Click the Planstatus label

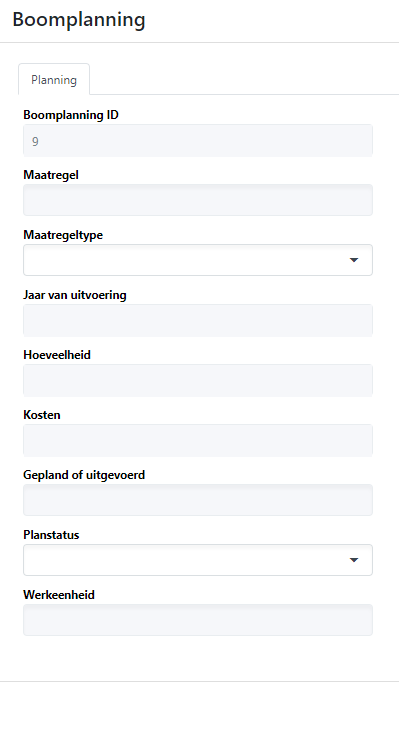click(x=51, y=535)
